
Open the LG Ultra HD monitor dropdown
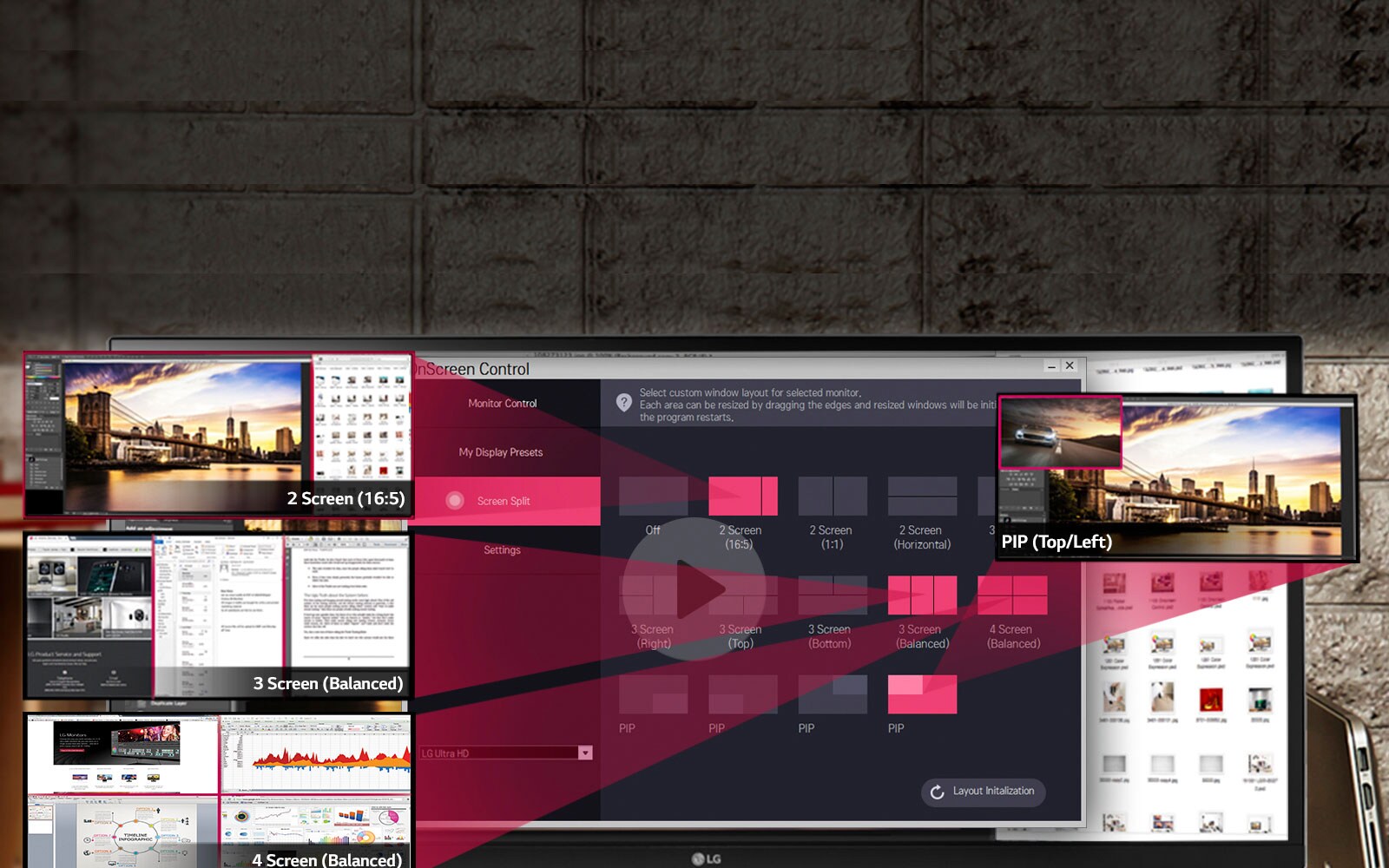coord(585,753)
